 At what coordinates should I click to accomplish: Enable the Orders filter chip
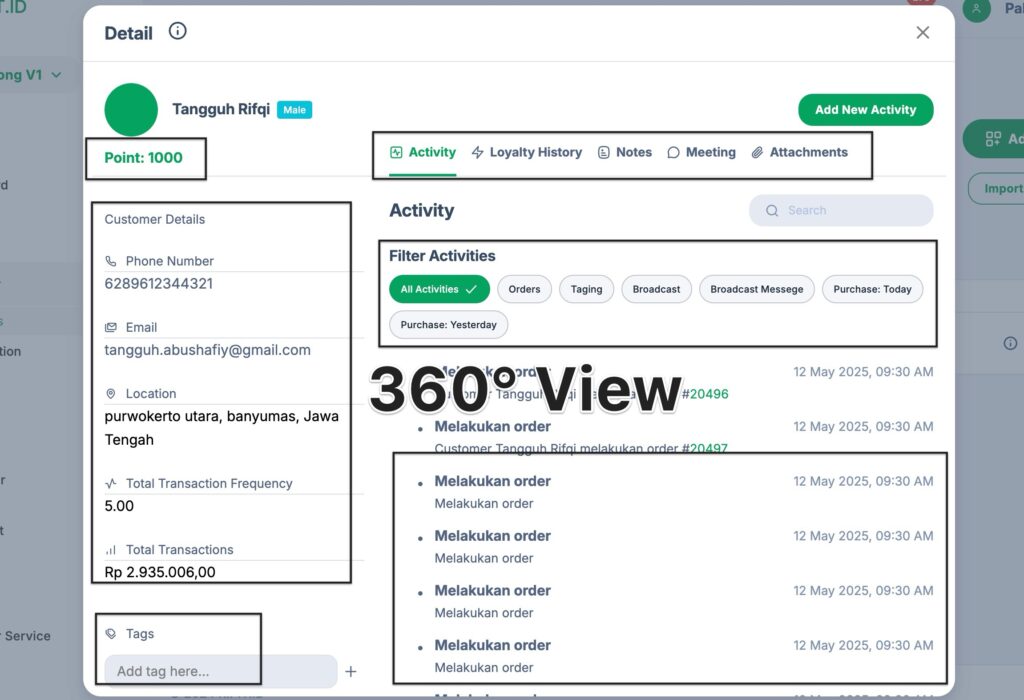pos(524,290)
